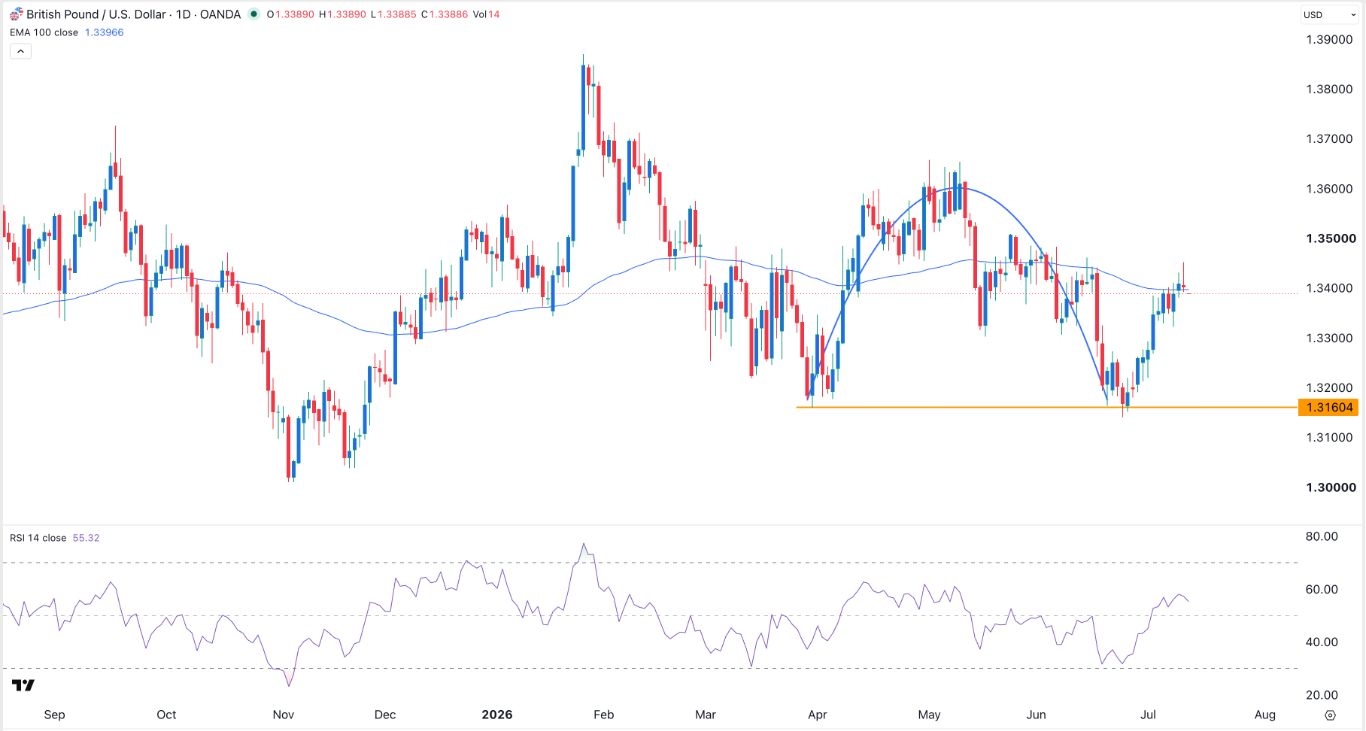Click the Sep label on time axis
1366x731 pixels.
point(55,715)
